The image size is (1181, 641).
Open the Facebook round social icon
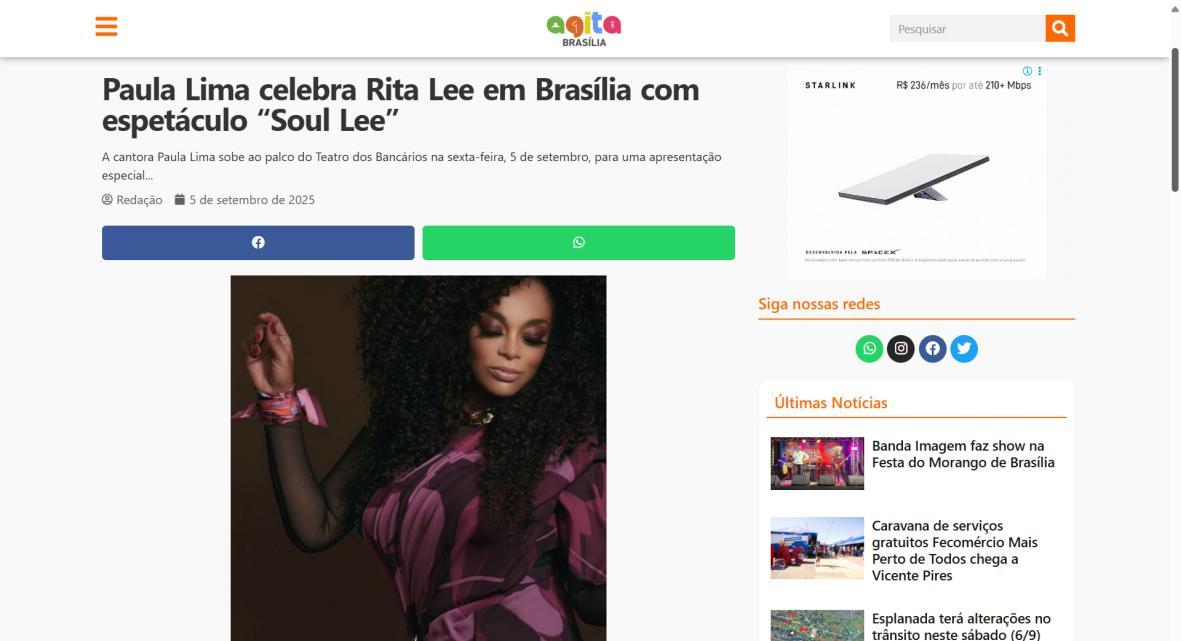point(932,349)
